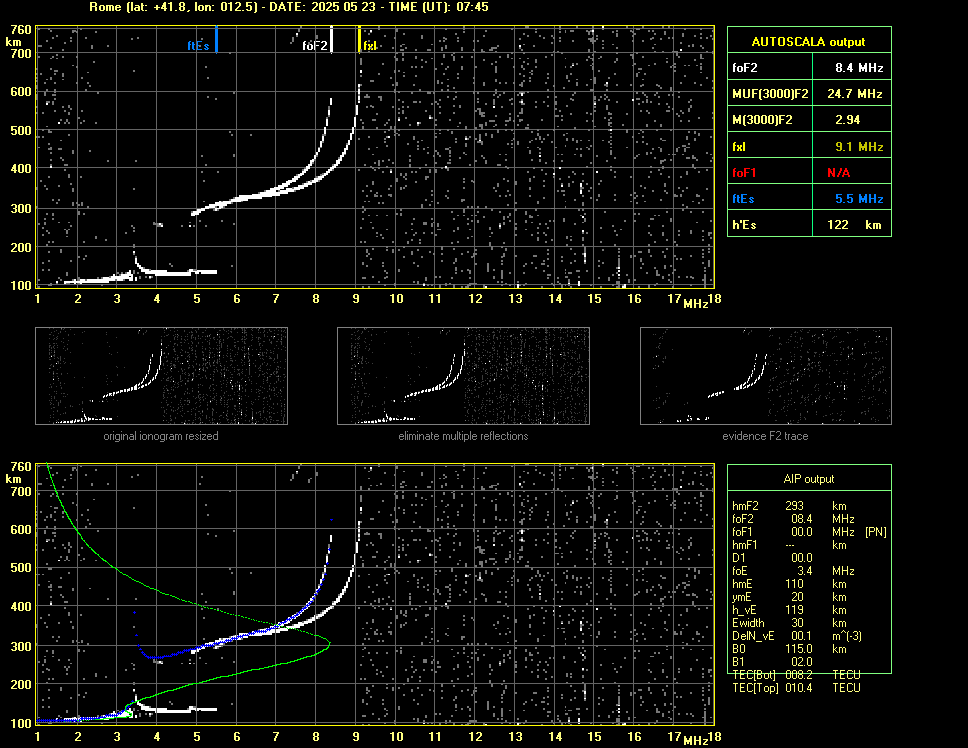
Task: Open the evidence F2 trace thumbnail
Action: (766, 376)
